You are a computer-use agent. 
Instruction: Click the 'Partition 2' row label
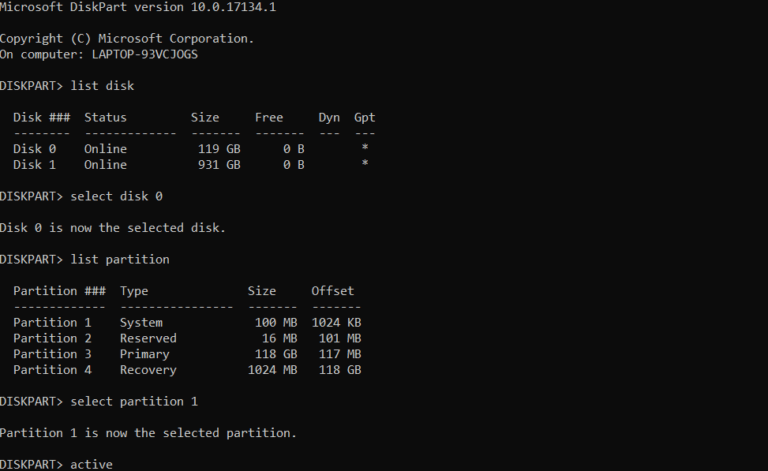pos(52,338)
